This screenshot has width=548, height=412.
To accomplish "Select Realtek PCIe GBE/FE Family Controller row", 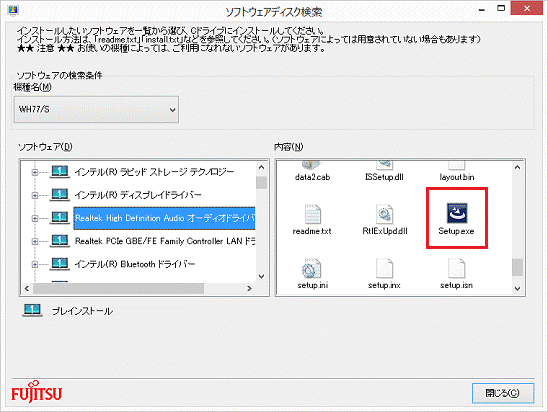I will (x=165, y=241).
